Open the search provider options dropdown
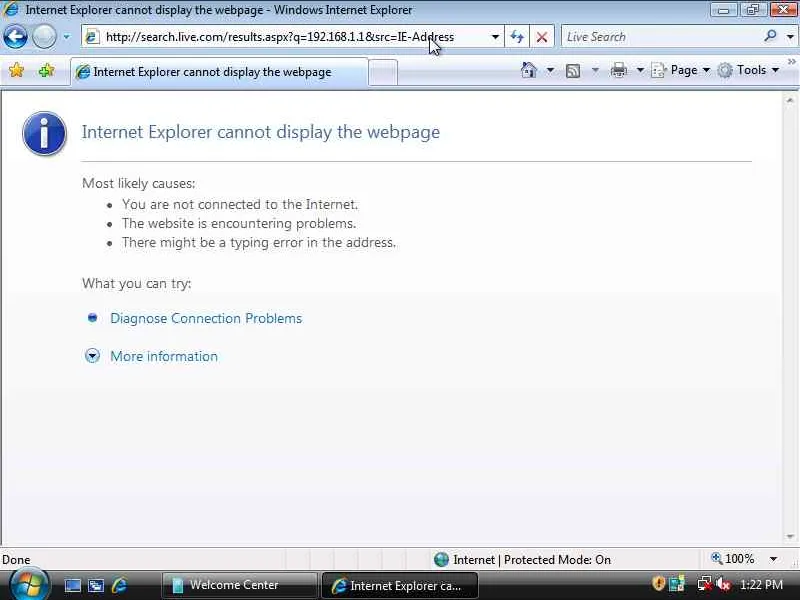This screenshot has height=600, width=800. pos(790,37)
